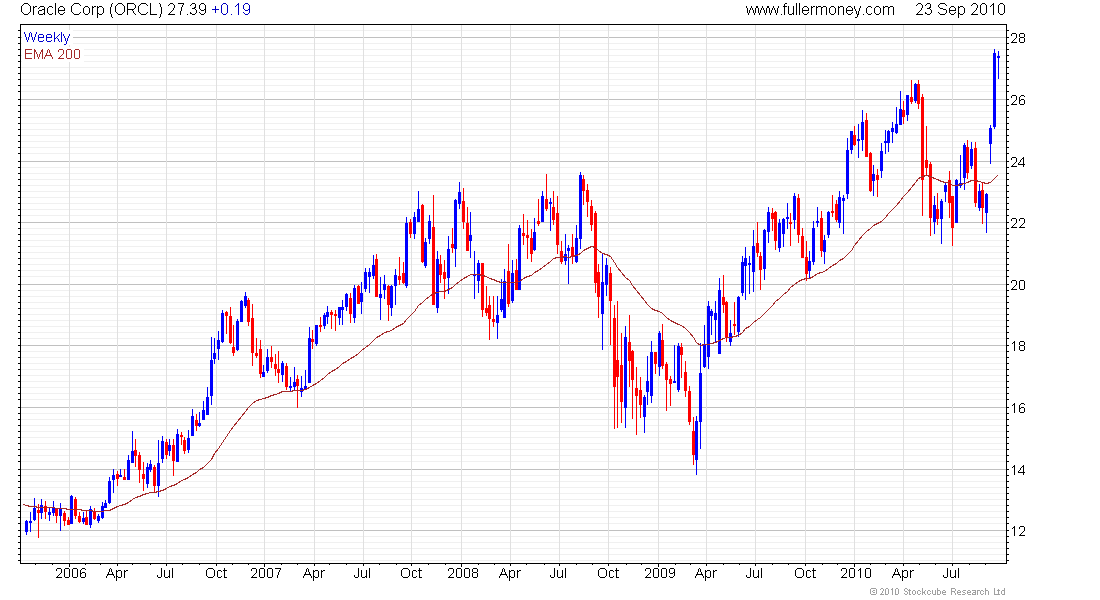Screen dimensions: 1100x600
Task: Click the Oct label before 2009
Action: coord(608,573)
